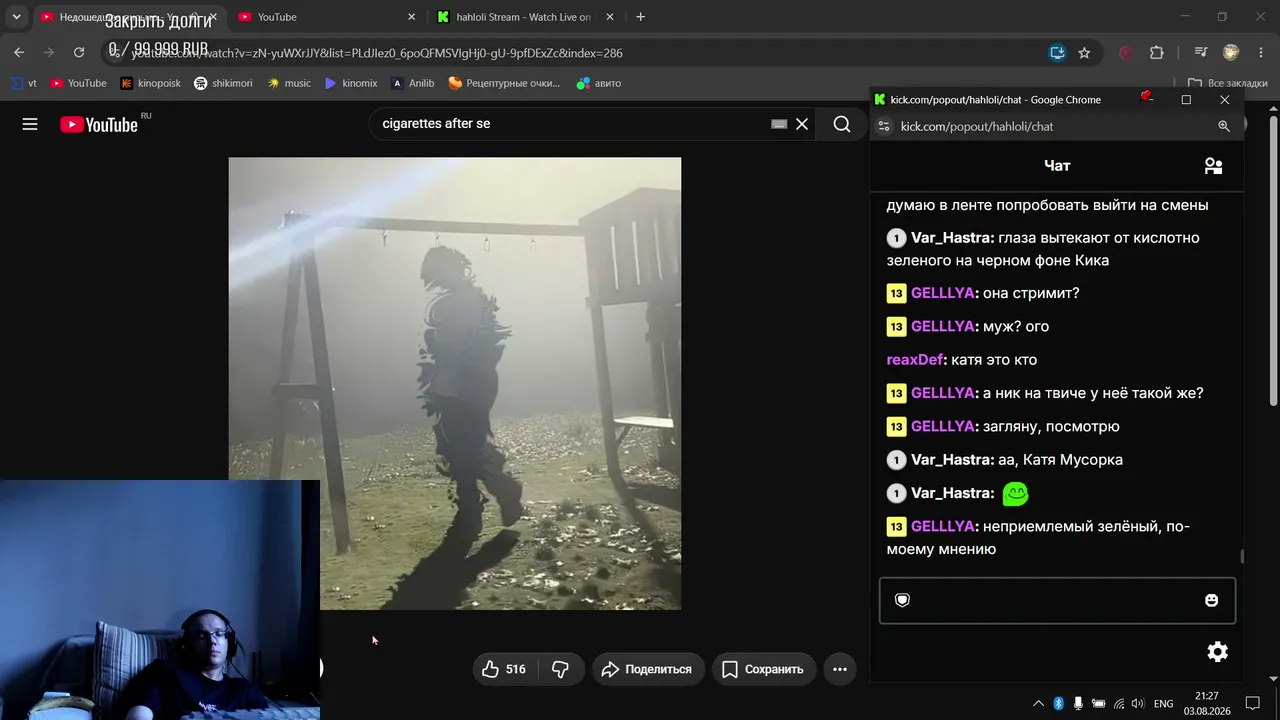Screen dimensions: 1280x720
Task: Bookmark this page with the star
Action: pos(1084,53)
